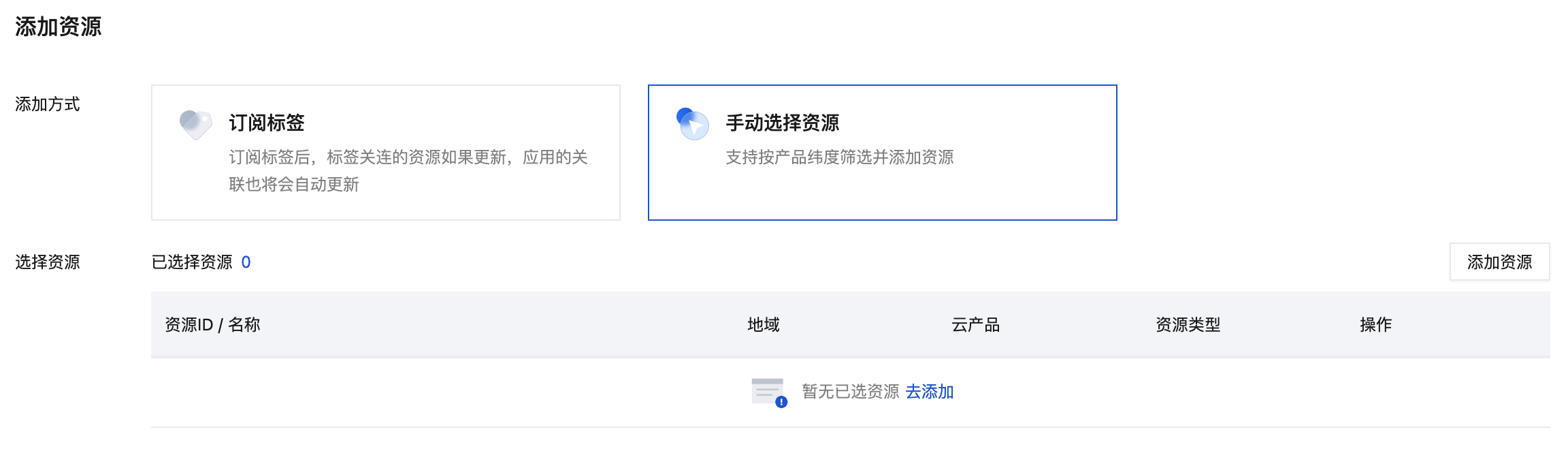Select the 订阅标签 add method

[x=385, y=153]
